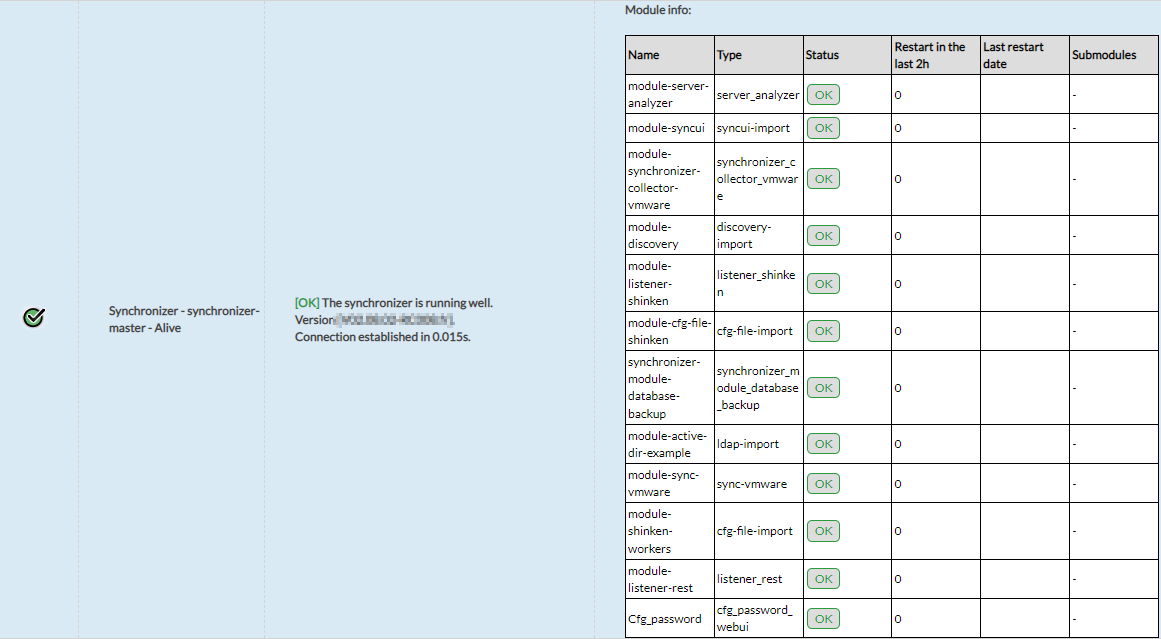
Task: Click OK badge for synchronizer-module-database-backup
Action: coord(823,388)
